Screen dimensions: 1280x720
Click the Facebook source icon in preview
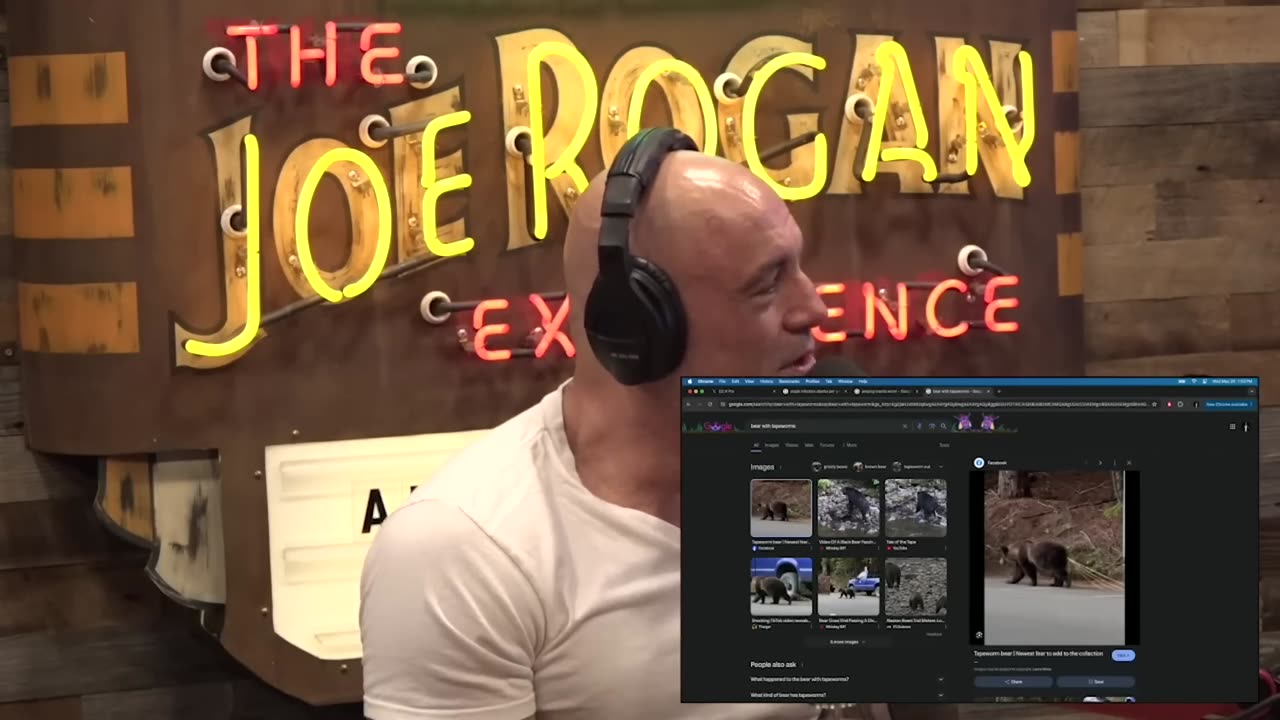[979, 463]
